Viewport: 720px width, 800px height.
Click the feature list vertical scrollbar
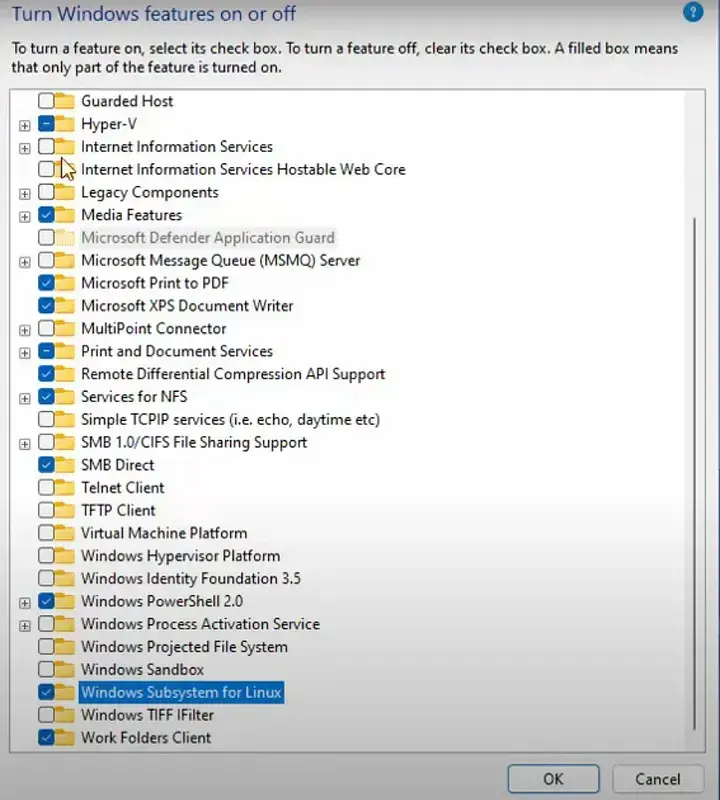(x=694, y=474)
